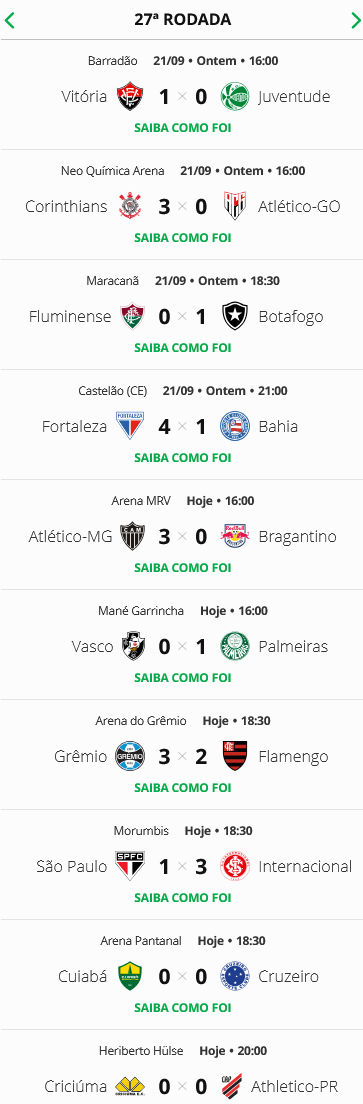Image resolution: width=363 pixels, height=1104 pixels.
Task: Click the Vitória team crest
Action: [x=130, y=96]
